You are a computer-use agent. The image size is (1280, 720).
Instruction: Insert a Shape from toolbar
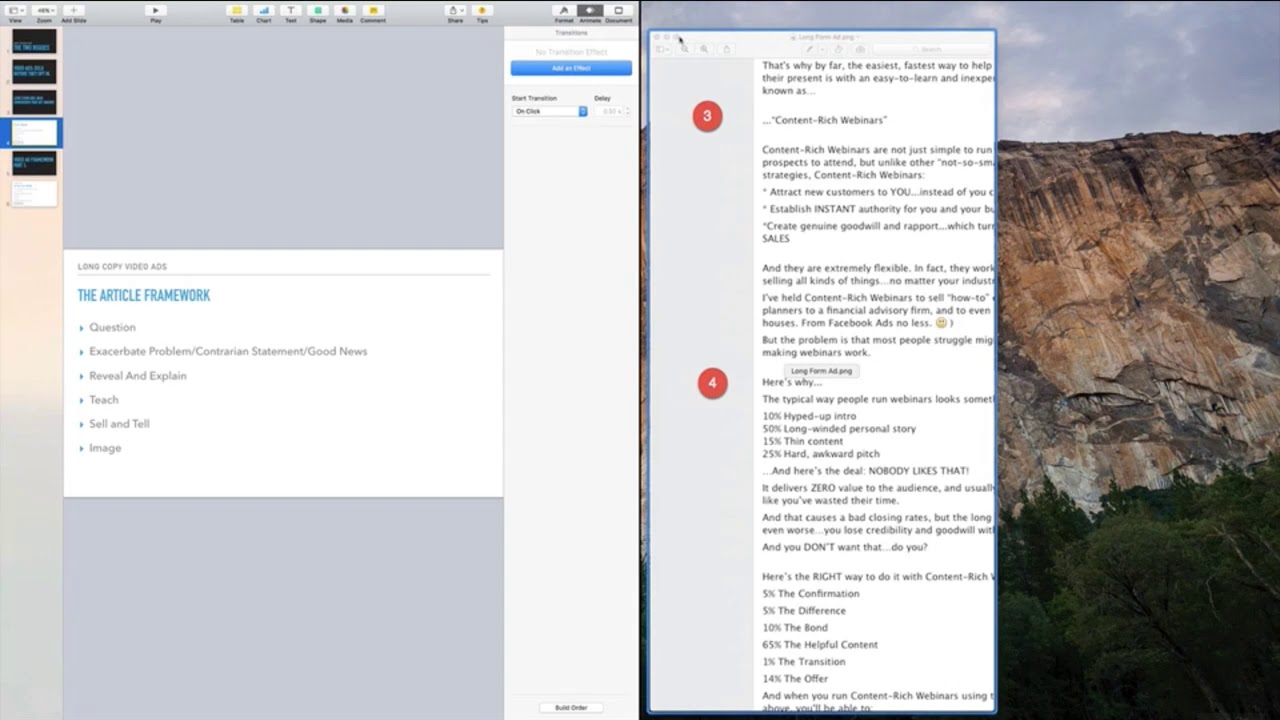pyautogui.click(x=318, y=10)
